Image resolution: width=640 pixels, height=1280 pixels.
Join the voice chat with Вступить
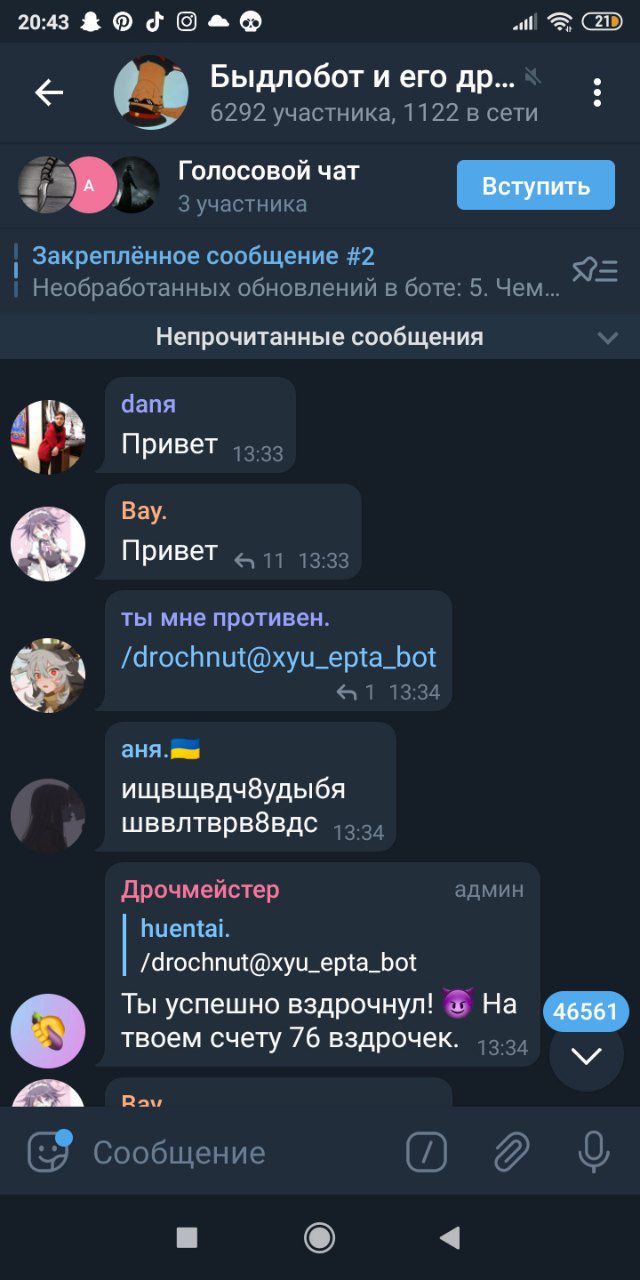[x=536, y=185]
